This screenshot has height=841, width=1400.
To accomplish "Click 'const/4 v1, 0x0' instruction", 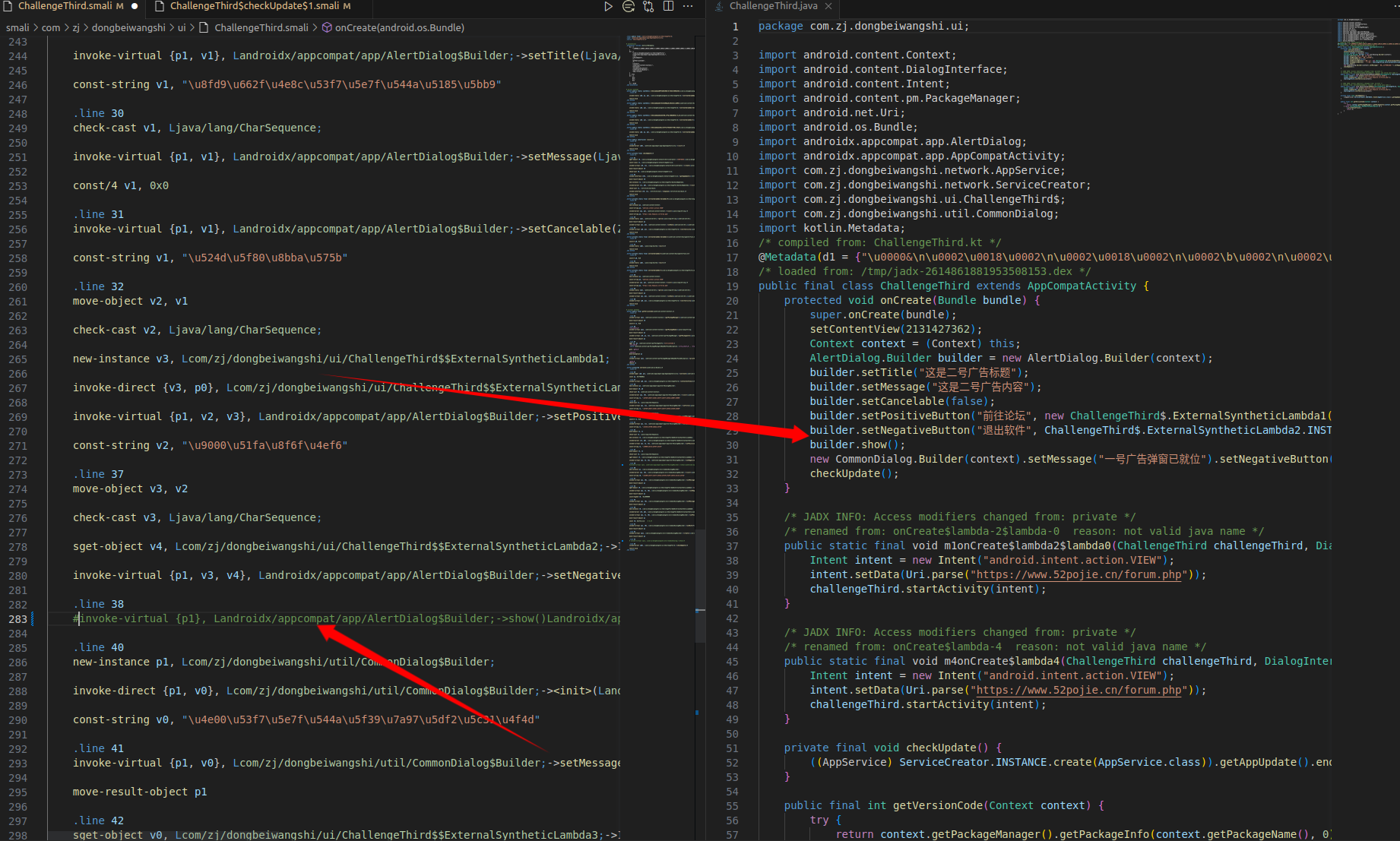I will click(x=121, y=186).
